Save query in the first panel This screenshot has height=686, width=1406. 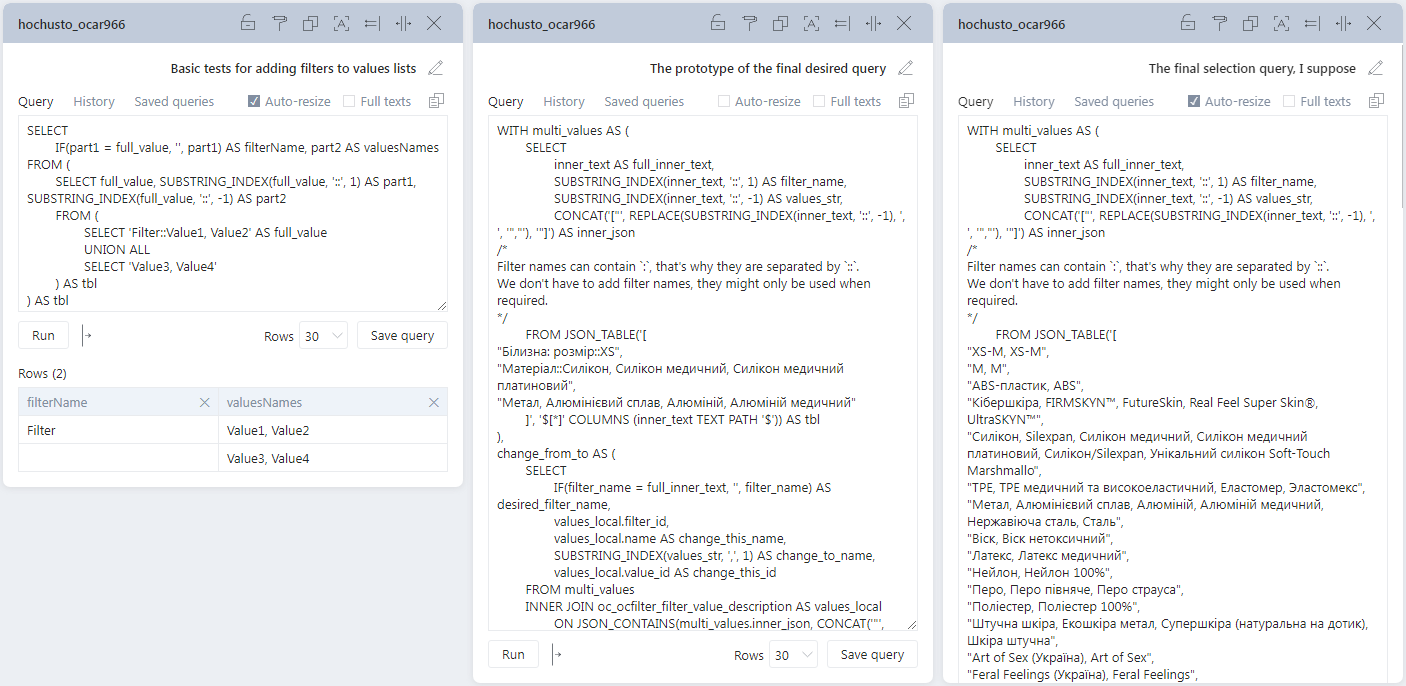pos(402,335)
